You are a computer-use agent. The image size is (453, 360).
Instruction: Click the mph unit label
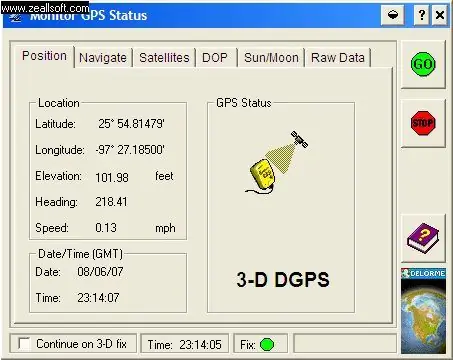tap(165, 228)
